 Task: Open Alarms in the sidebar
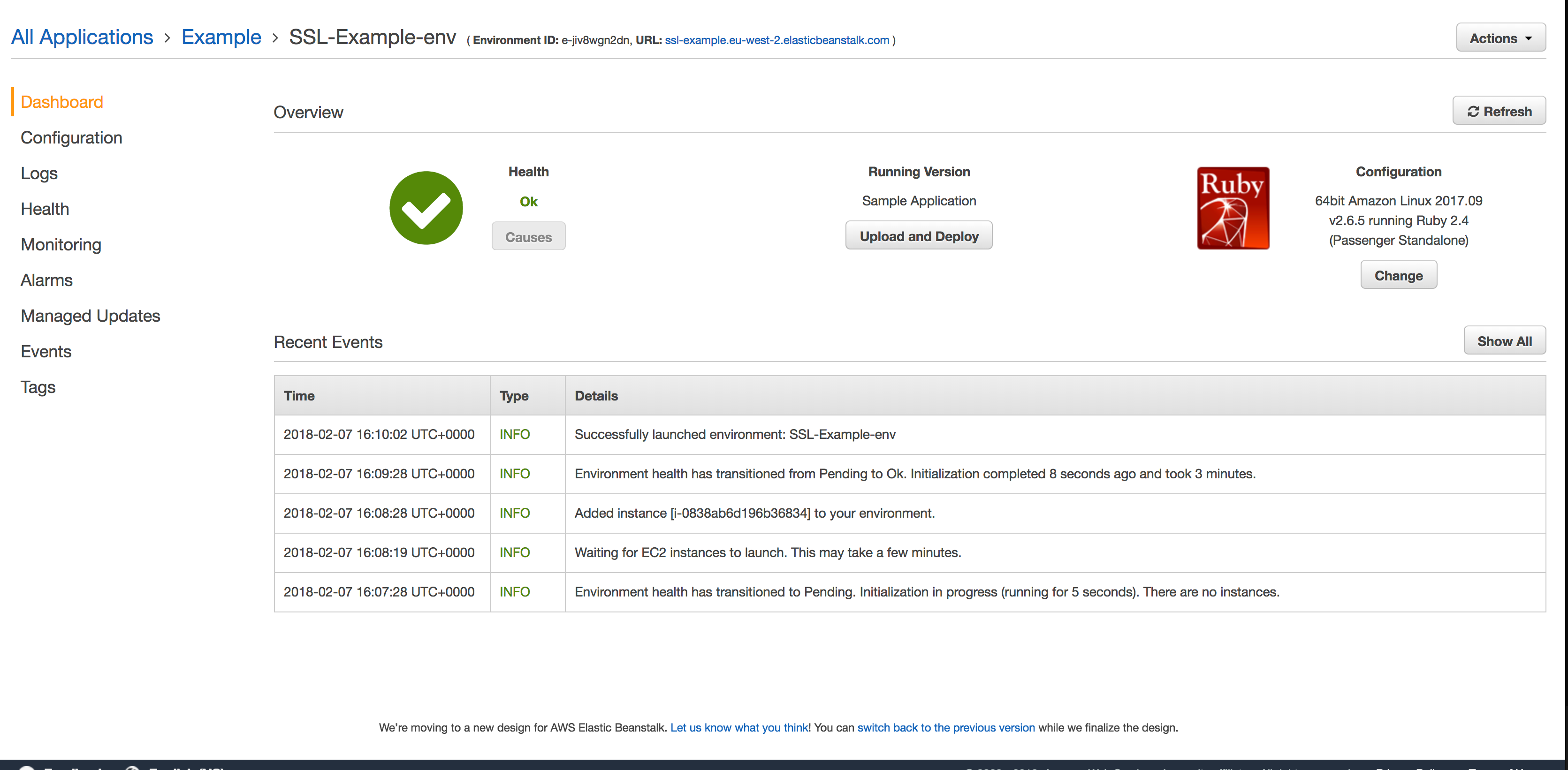click(x=46, y=280)
